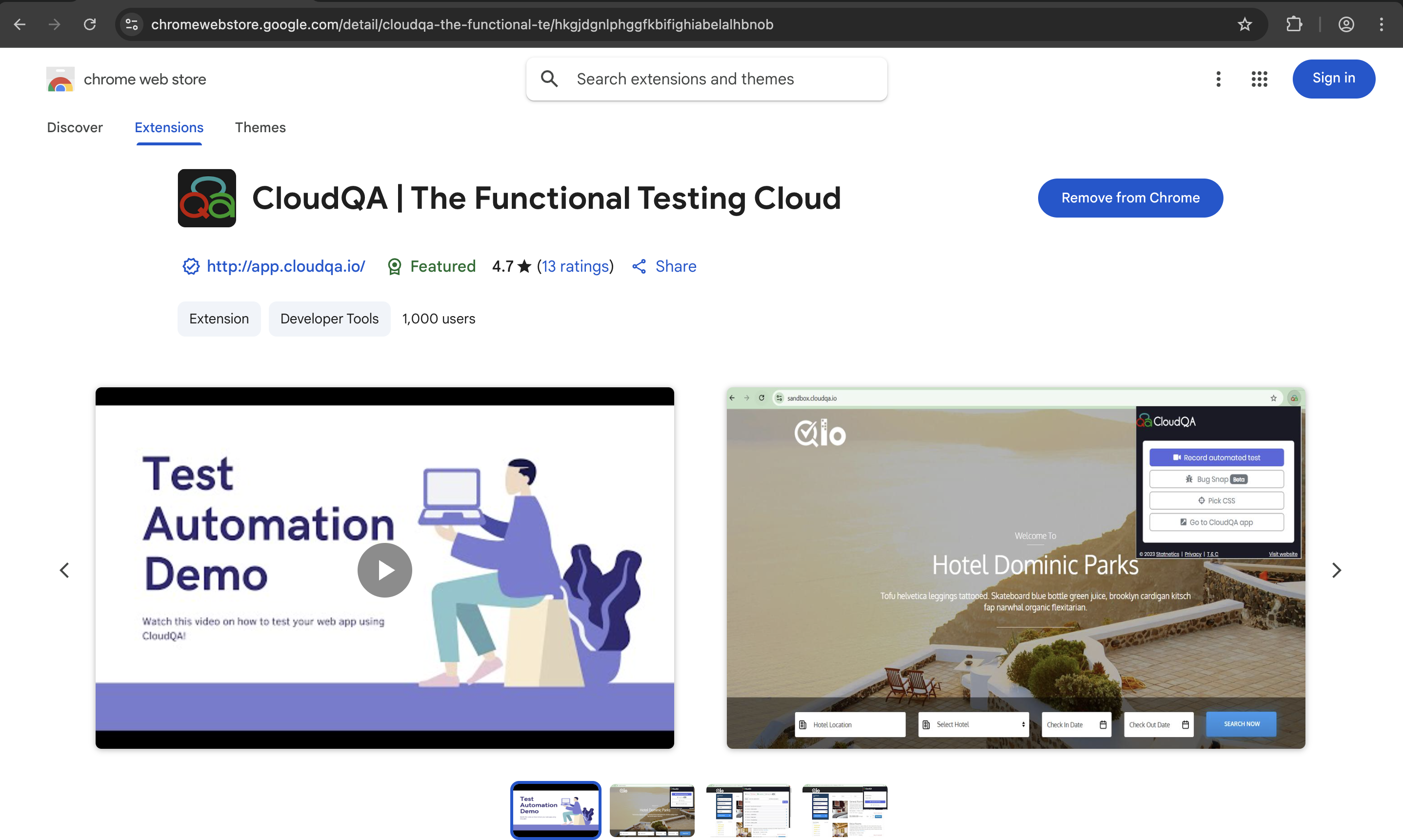Click the Share icon next to the rating
Image resolution: width=1403 pixels, height=840 pixels.
(x=639, y=266)
